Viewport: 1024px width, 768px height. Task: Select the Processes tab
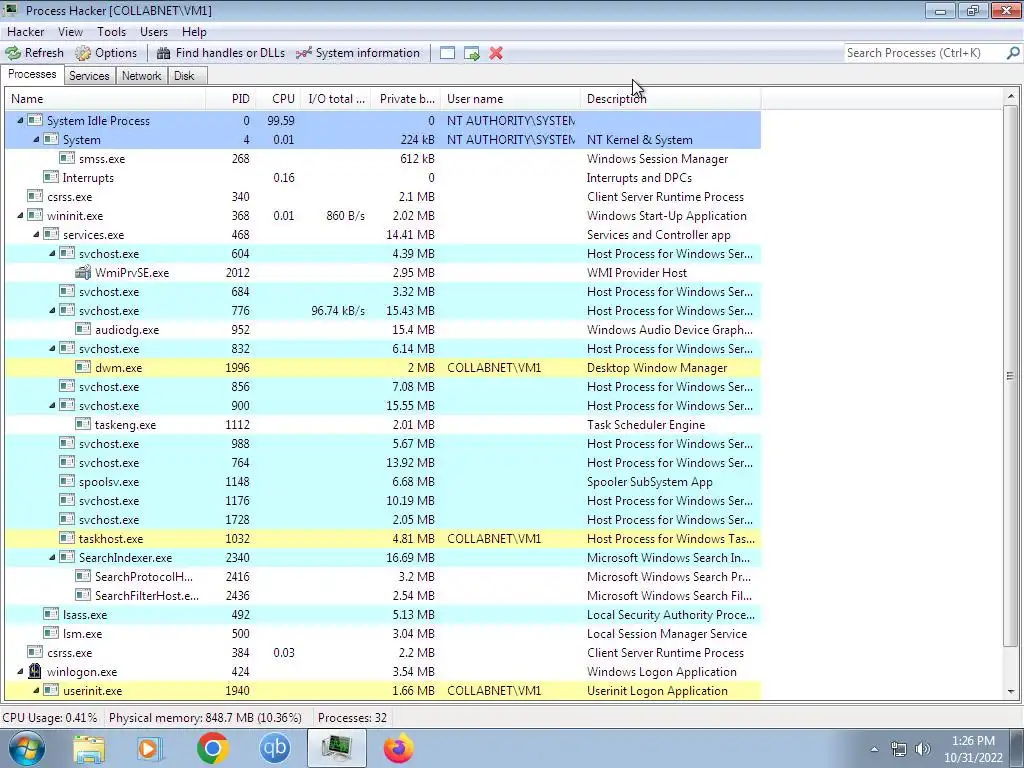[x=32, y=74]
